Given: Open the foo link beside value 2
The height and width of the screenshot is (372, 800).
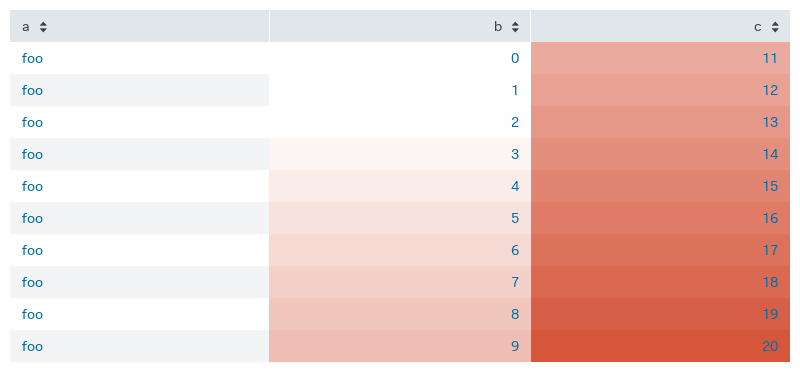Looking at the screenshot, I should (x=32, y=122).
